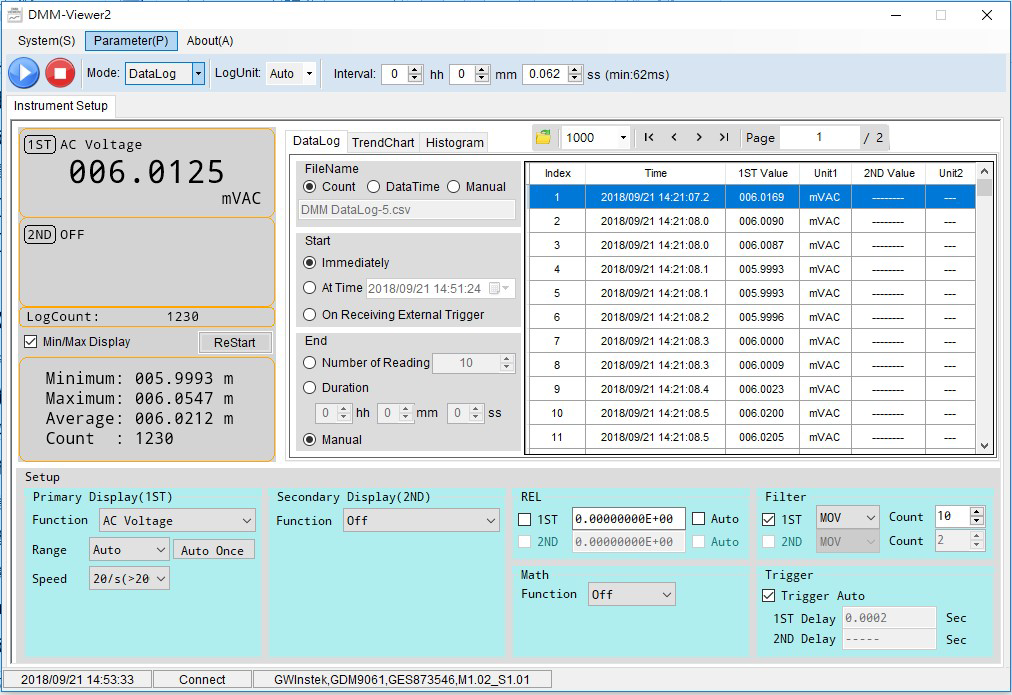Disable the Trigger Auto checkbox

coord(768,596)
